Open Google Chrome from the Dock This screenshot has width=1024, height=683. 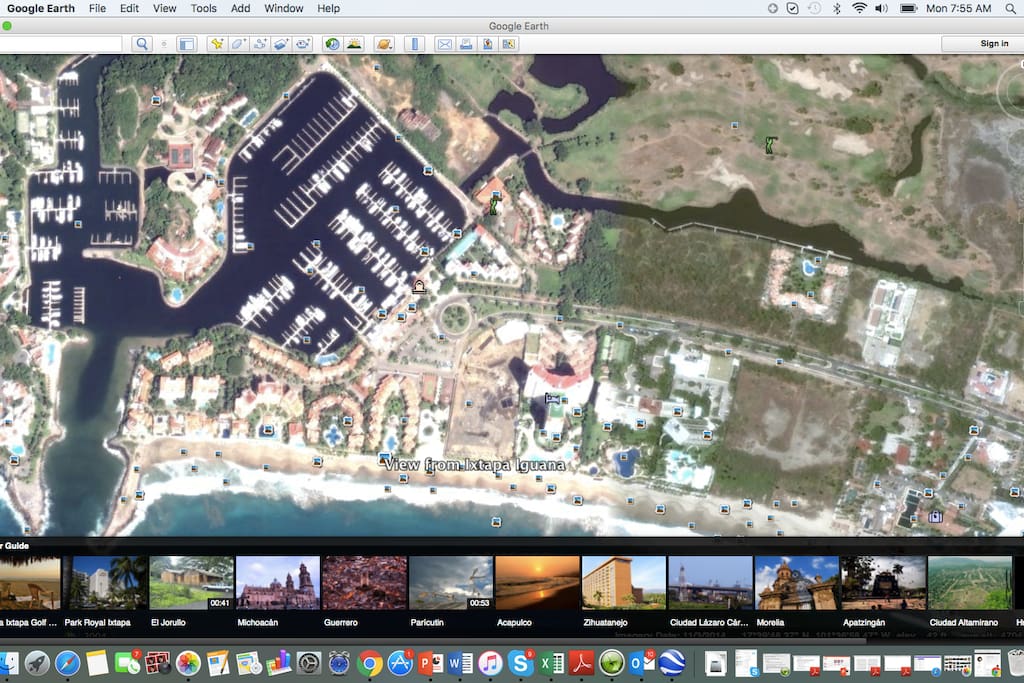tap(370, 663)
